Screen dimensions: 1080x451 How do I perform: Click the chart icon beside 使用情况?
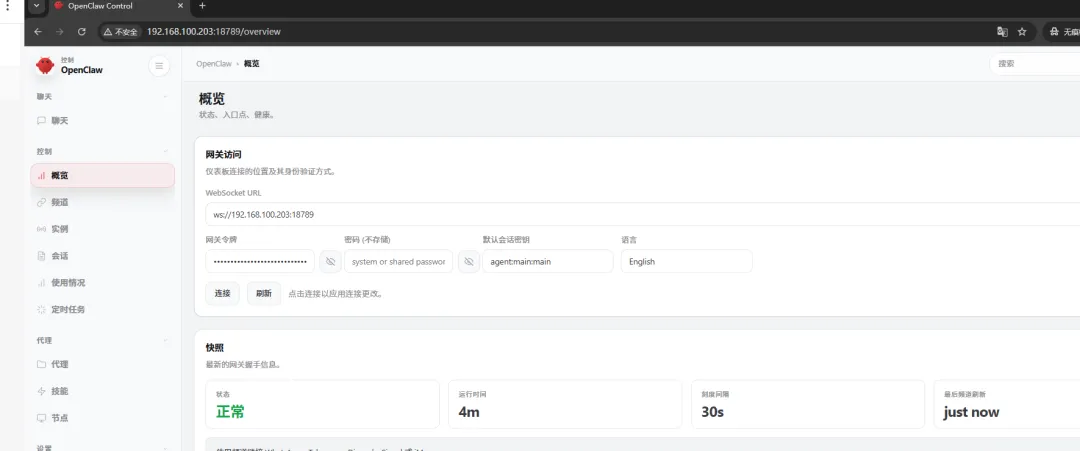[x=41, y=282]
